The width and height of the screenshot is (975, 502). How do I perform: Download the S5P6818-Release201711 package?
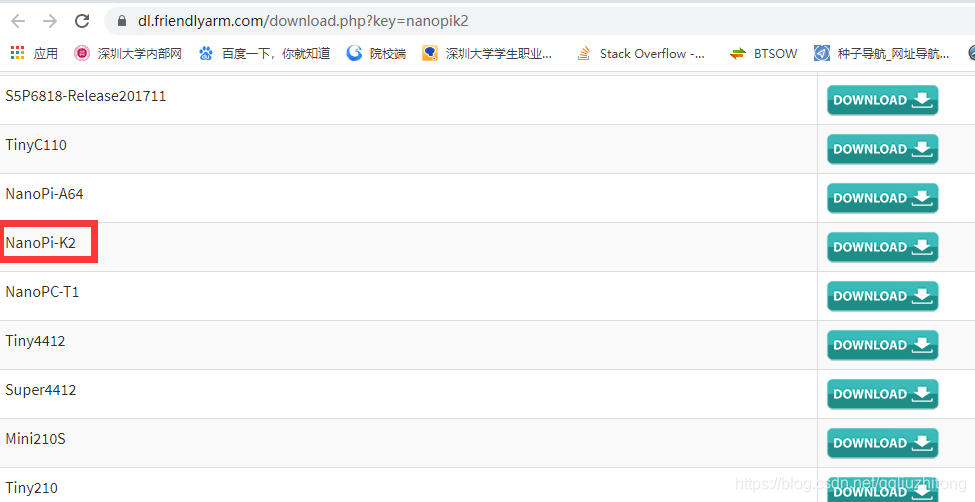tap(882, 100)
